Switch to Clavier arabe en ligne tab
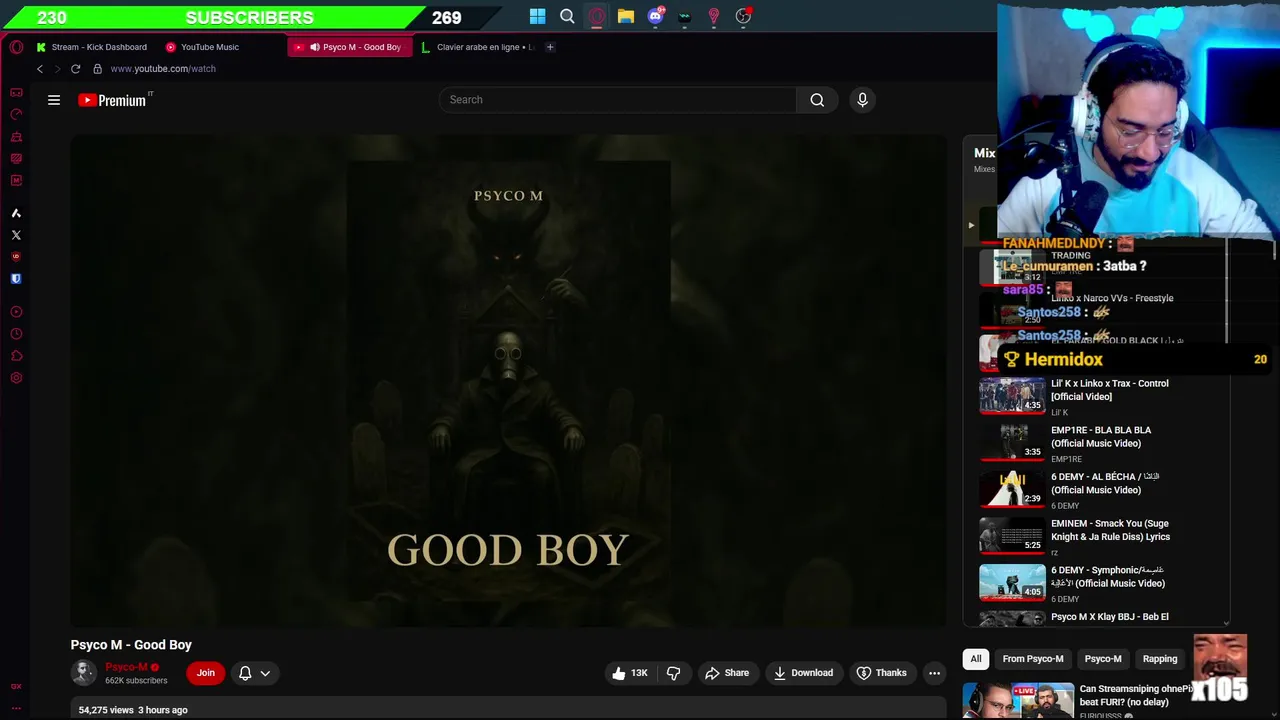Screen dimensions: 1280x720 [x=478, y=47]
